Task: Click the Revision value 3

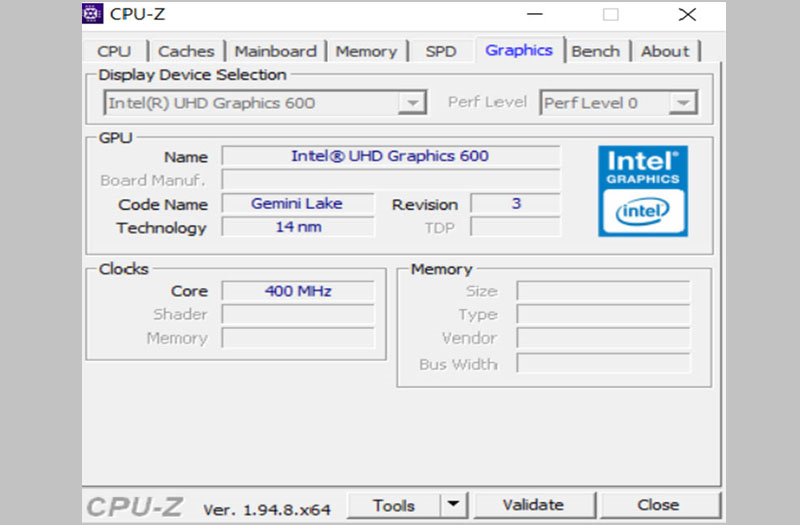Action: click(x=515, y=204)
